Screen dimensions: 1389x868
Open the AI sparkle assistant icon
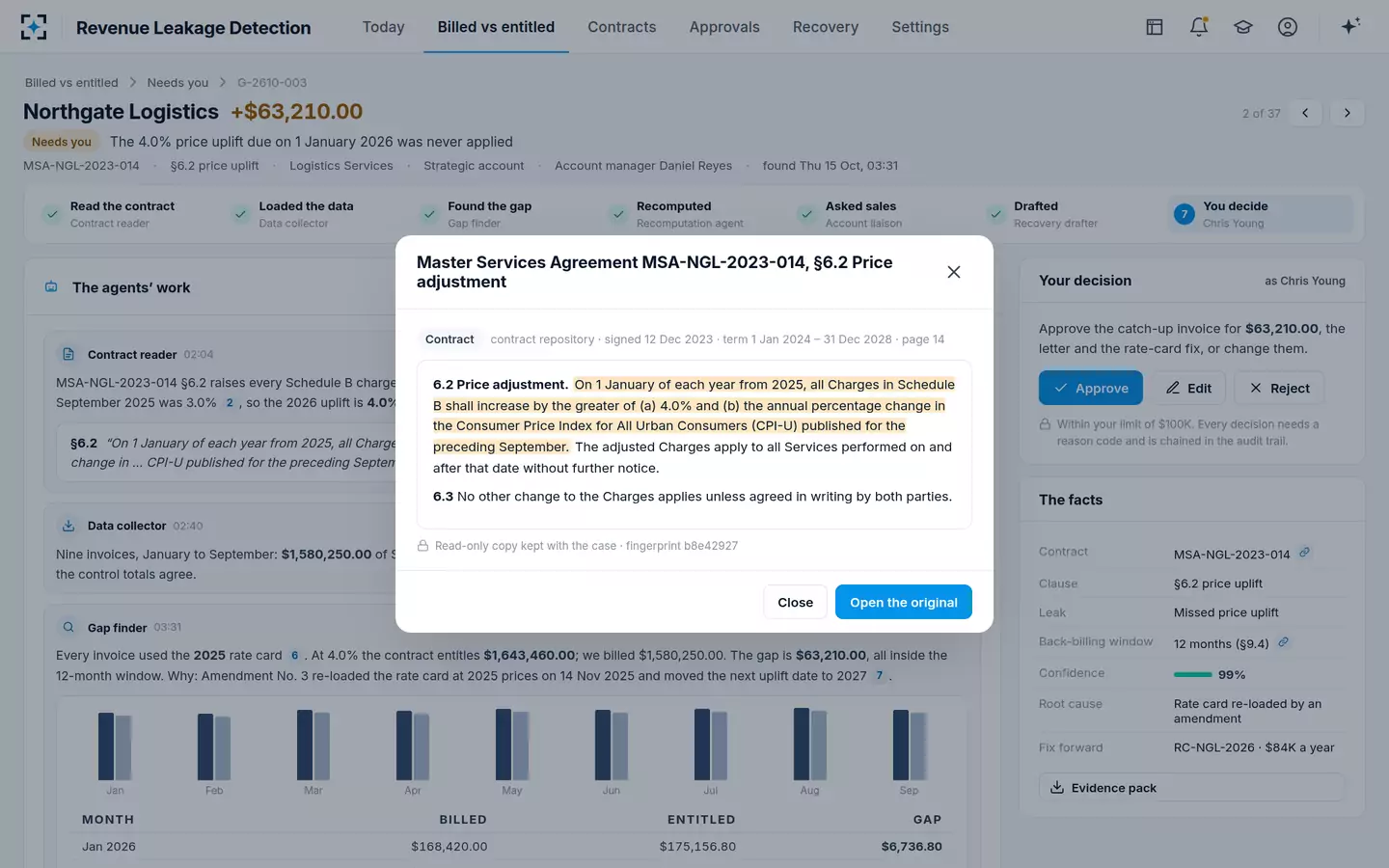[x=1350, y=26]
